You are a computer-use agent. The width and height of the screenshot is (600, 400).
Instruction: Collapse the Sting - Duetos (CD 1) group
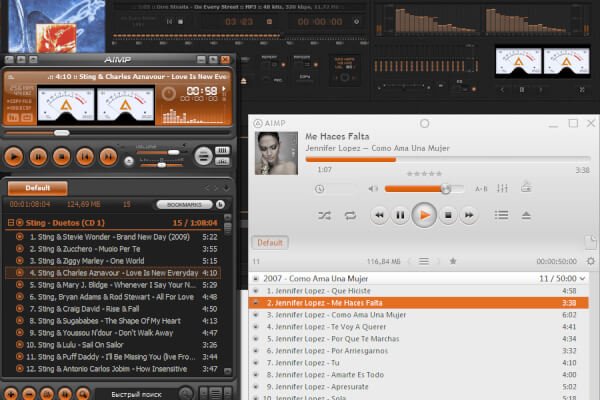(x=11, y=222)
